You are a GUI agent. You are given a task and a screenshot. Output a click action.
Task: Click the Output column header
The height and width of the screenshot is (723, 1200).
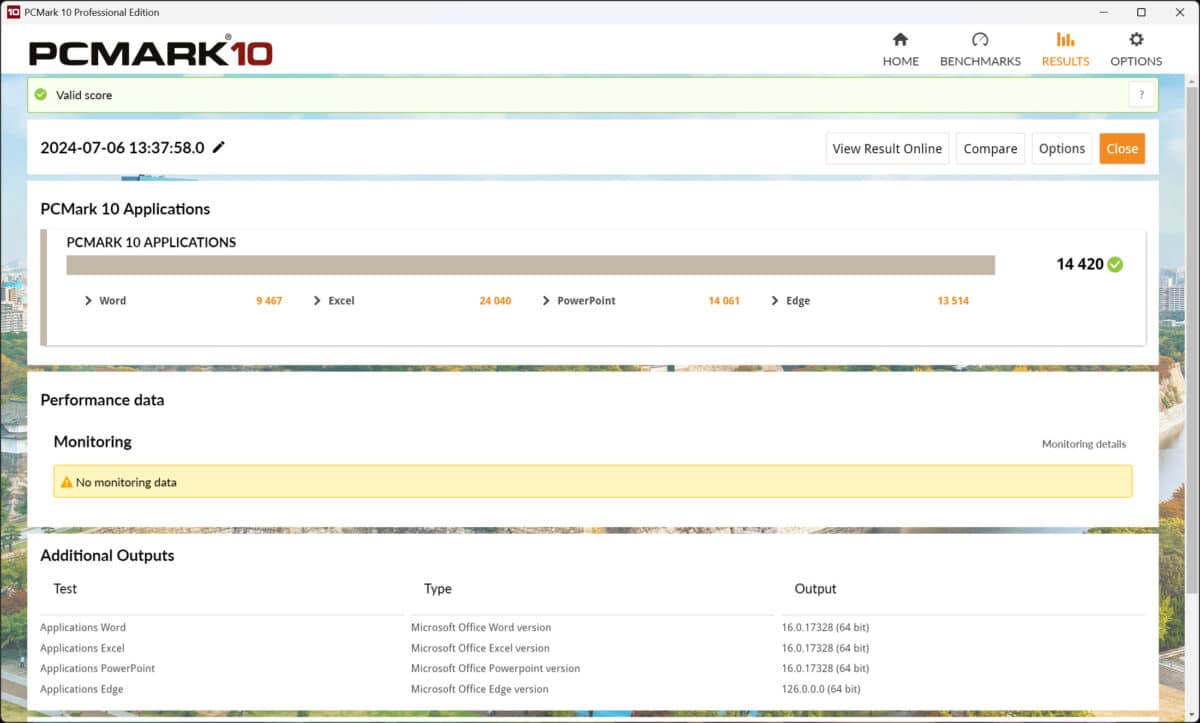(816, 589)
